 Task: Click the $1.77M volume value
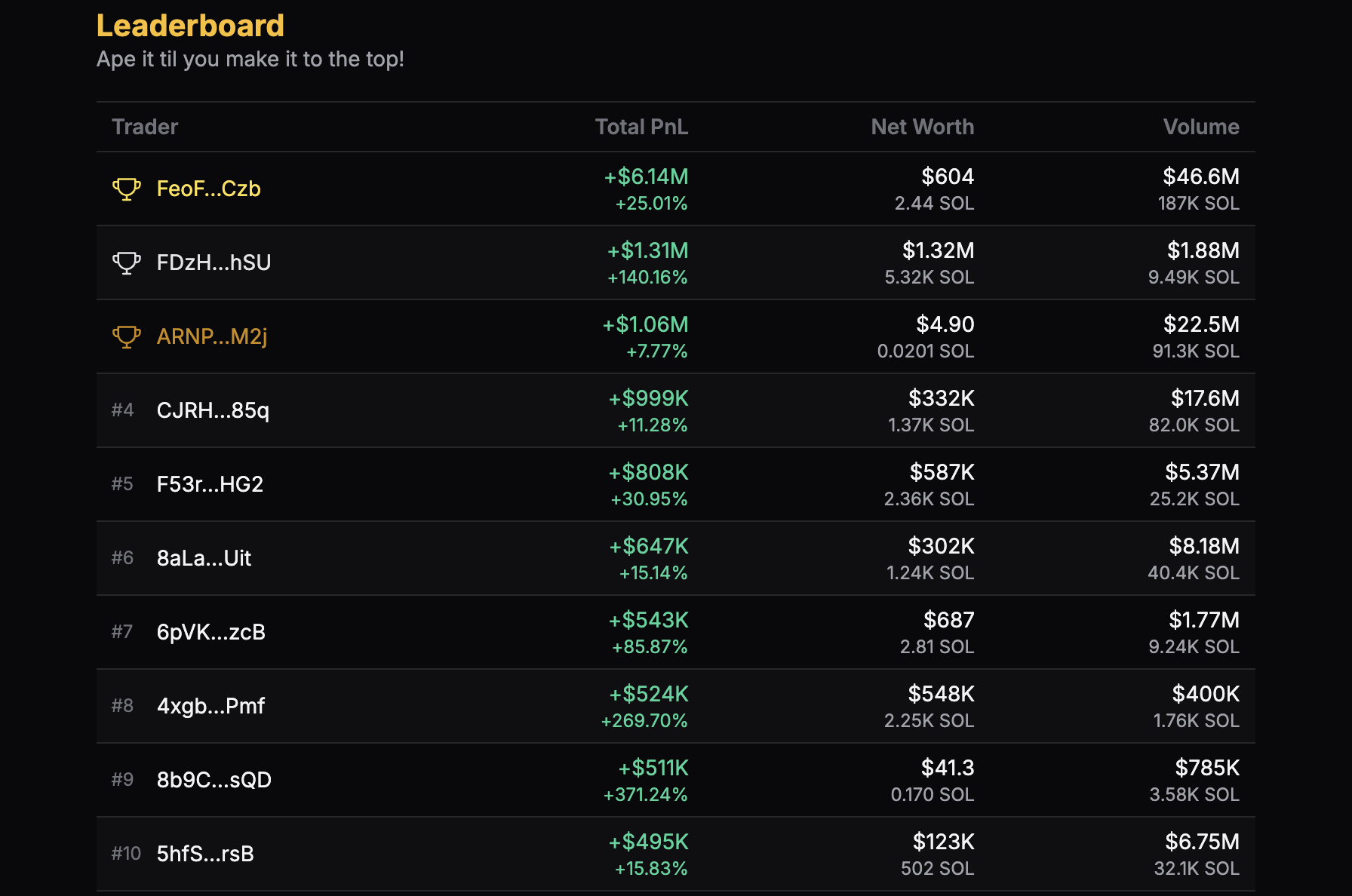[x=1204, y=620]
